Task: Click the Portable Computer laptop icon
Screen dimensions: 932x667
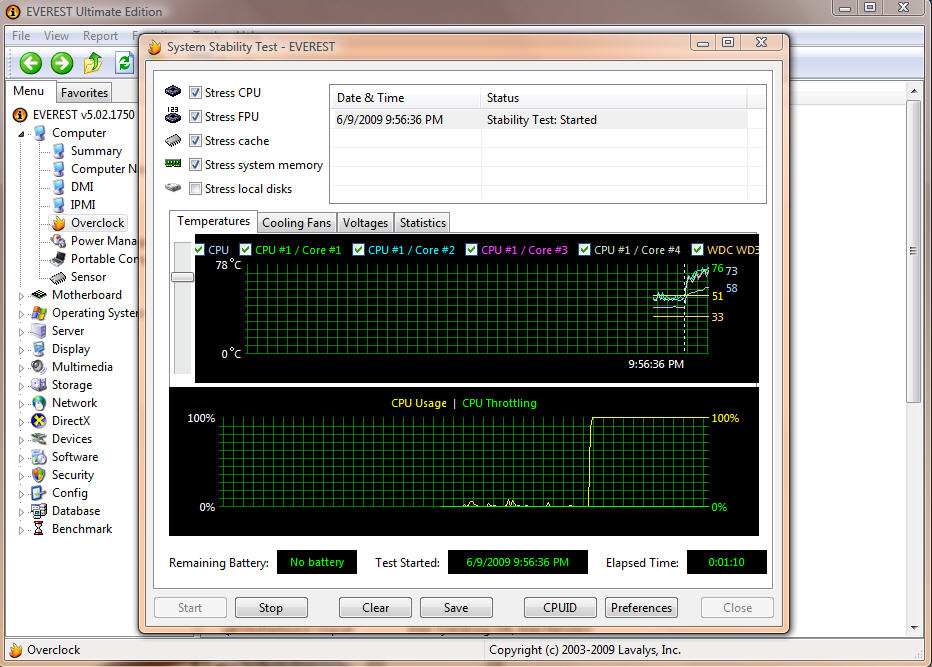Action: click(58, 259)
